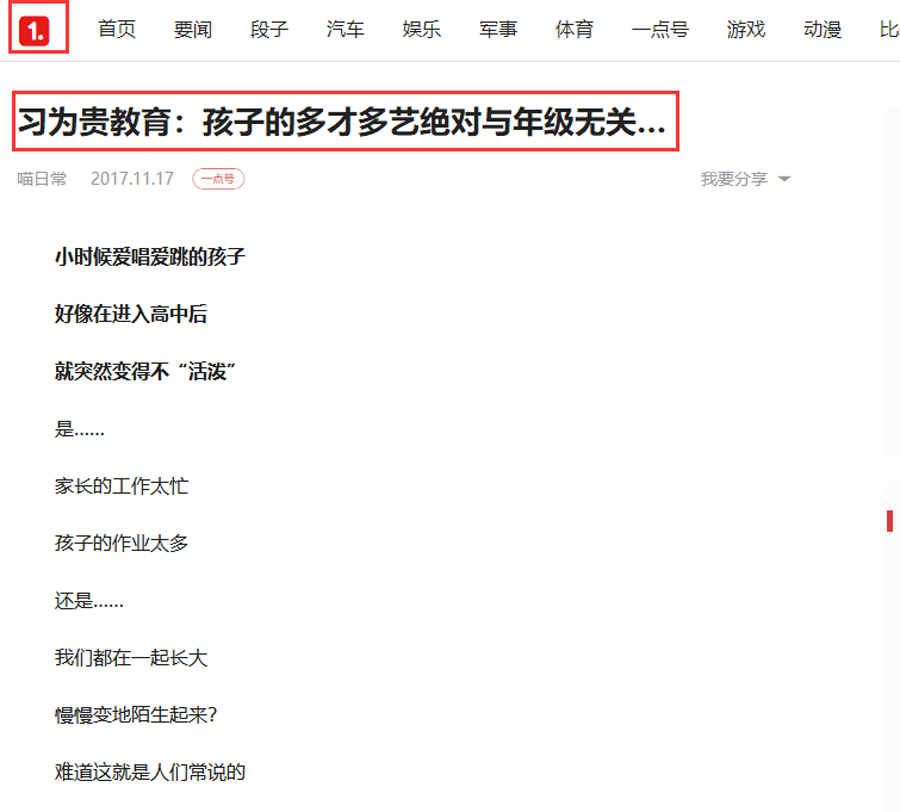Click the red scroll indicator at right edge
The image size is (900, 812).
pyautogui.click(x=890, y=521)
